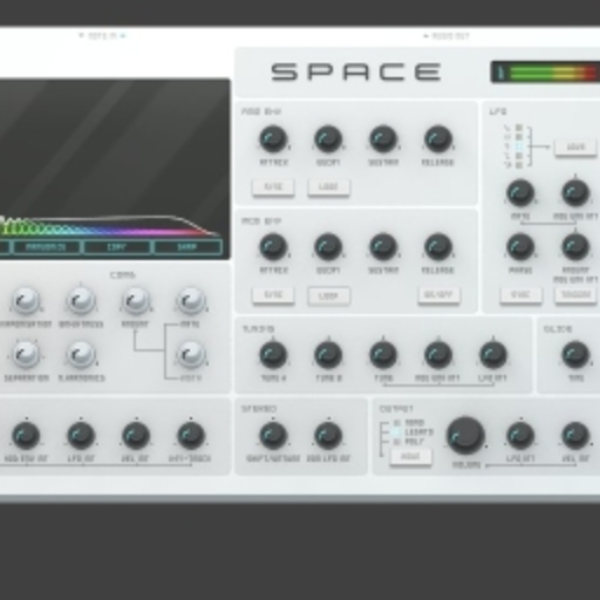600x600 pixels.
Task: Toggle LOOP in the Add Env section
Action: (x=328, y=187)
